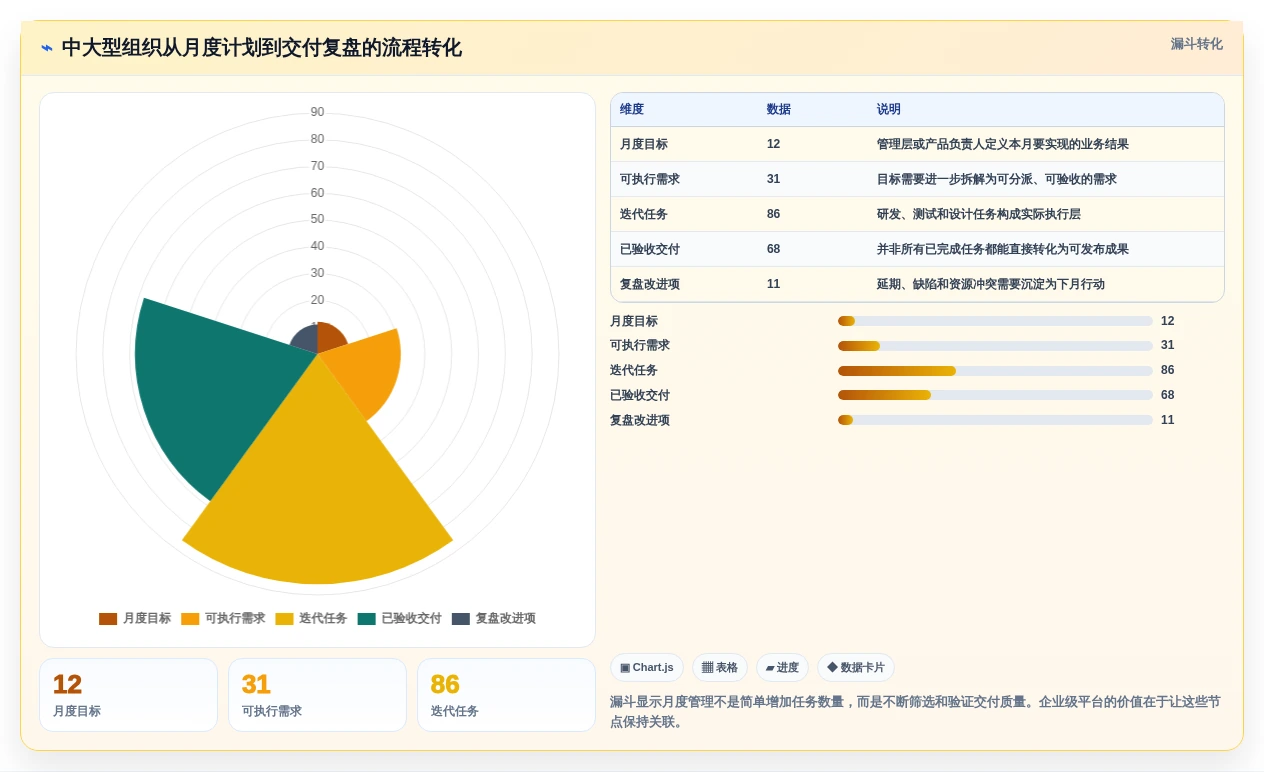Click the radial axis label 90
The height and width of the screenshot is (772, 1264).
(x=317, y=112)
